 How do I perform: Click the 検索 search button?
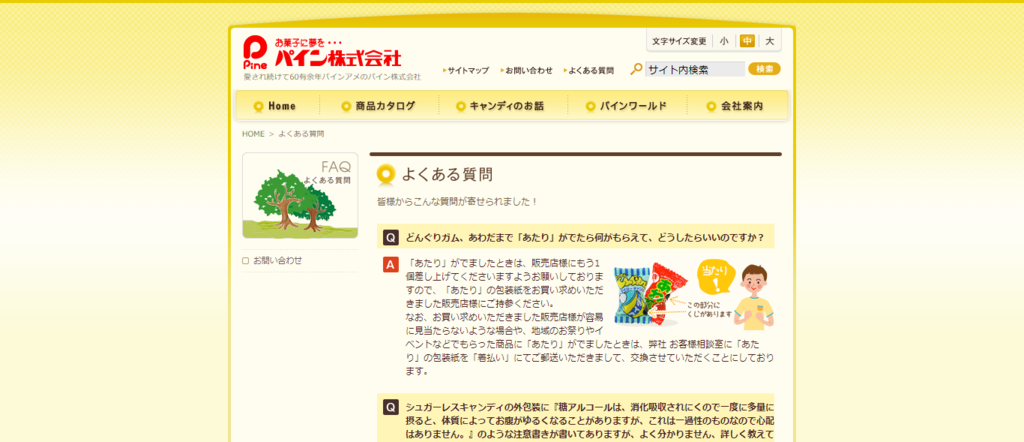point(764,69)
